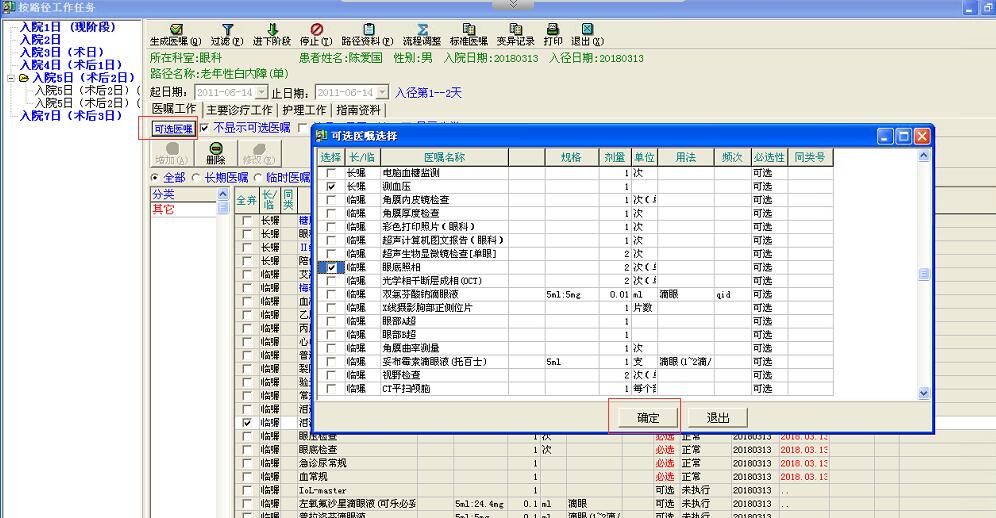
Task: Click the 退出 button in the dialog
Action: point(718,418)
